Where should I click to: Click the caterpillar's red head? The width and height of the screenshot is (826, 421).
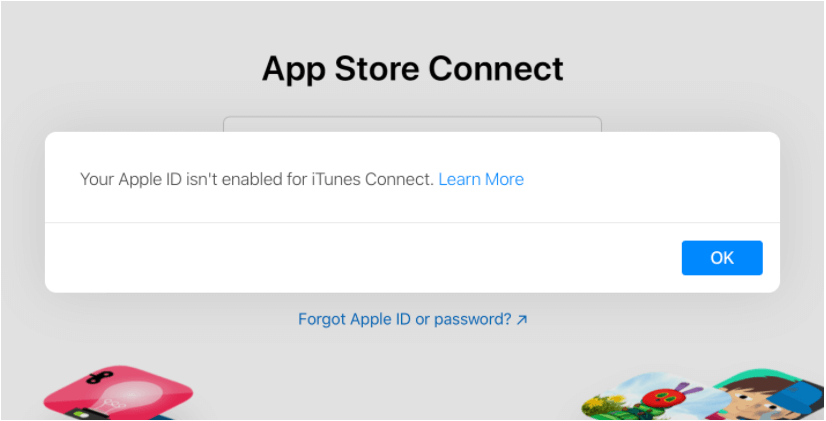[x=665, y=397]
